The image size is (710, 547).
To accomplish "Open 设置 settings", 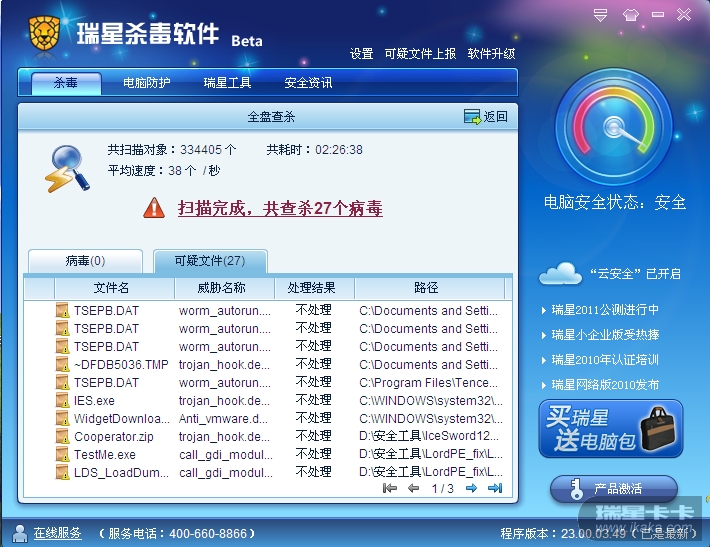I will click(x=361, y=54).
